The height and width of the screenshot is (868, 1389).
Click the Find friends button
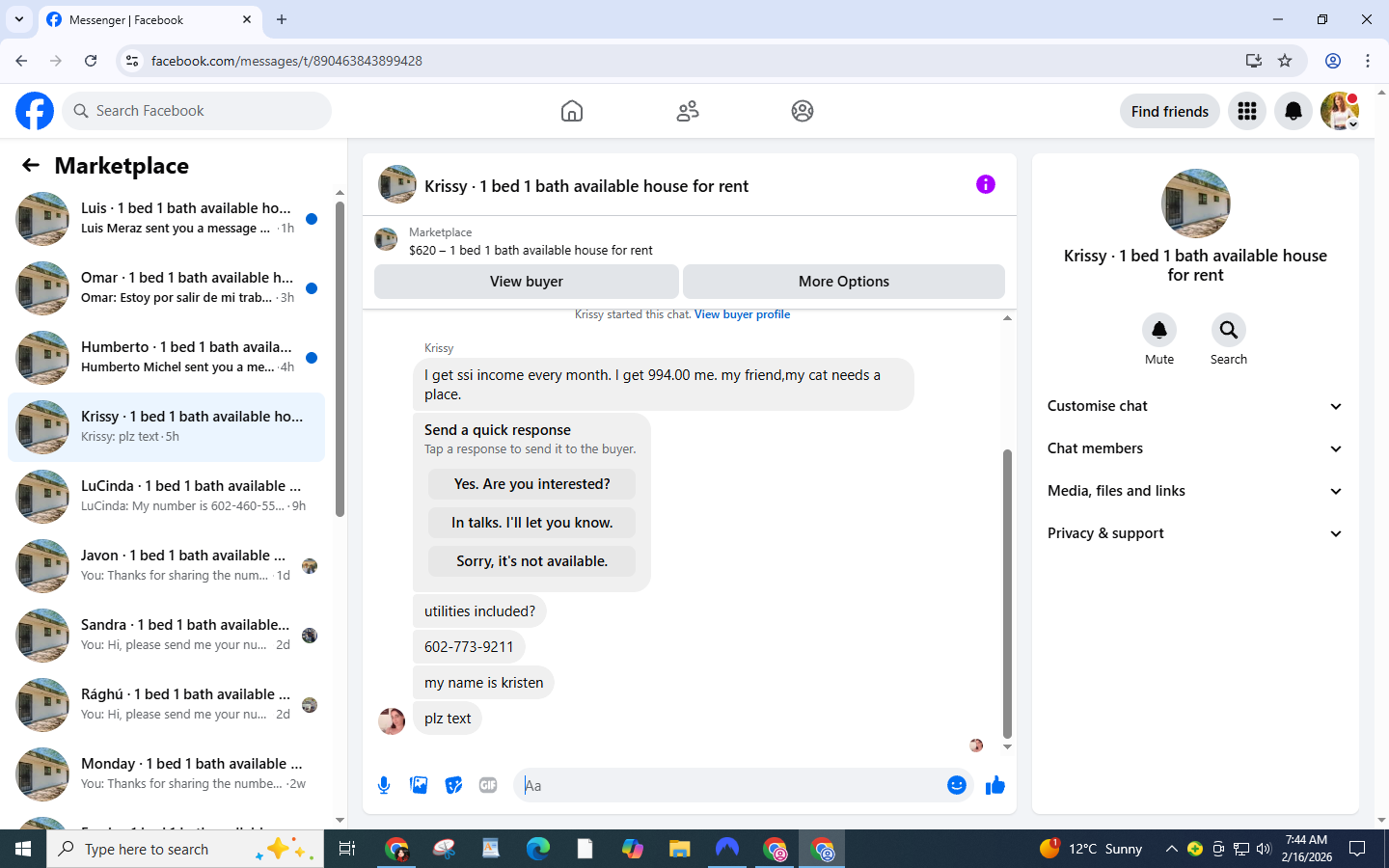tap(1170, 111)
